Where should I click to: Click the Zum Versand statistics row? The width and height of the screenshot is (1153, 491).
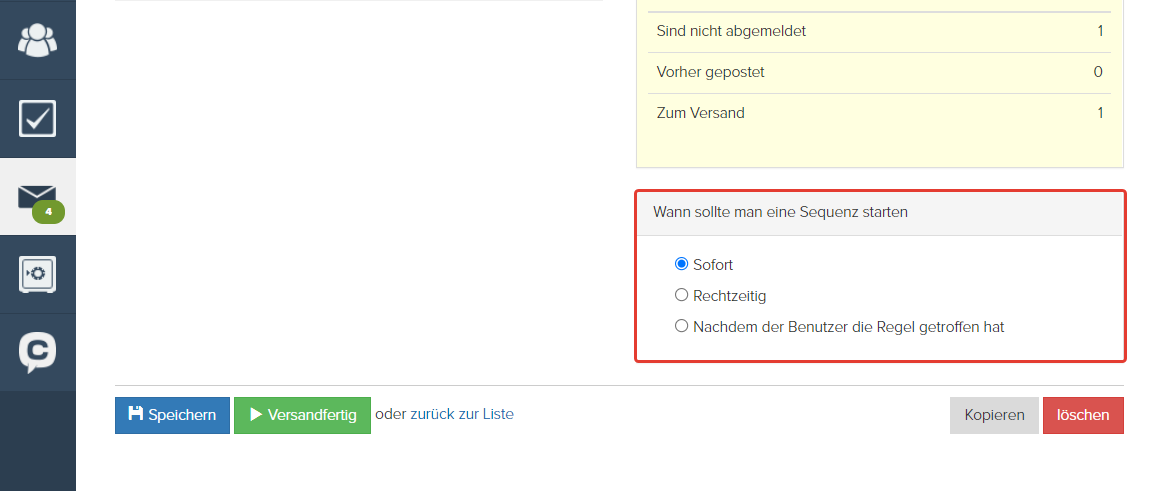(879, 113)
